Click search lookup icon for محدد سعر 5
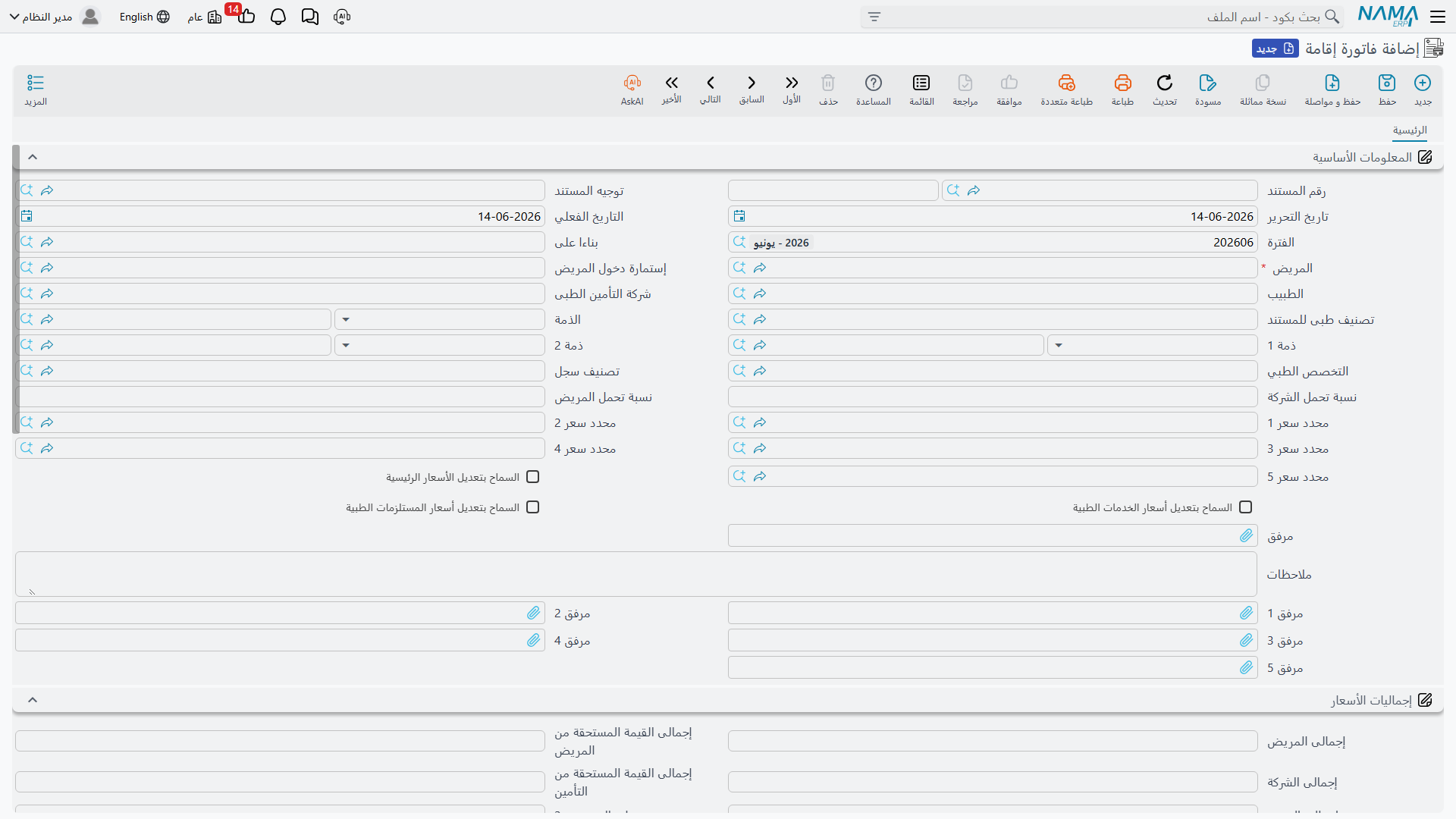Image resolution: width=1456 pixels, height=819 pixels. click(739, 476)
